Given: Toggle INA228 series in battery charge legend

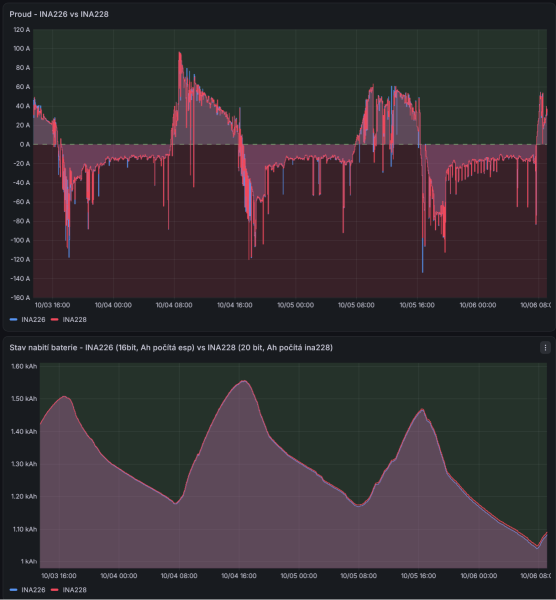Looking at the screenshot, I should (74, 590).
